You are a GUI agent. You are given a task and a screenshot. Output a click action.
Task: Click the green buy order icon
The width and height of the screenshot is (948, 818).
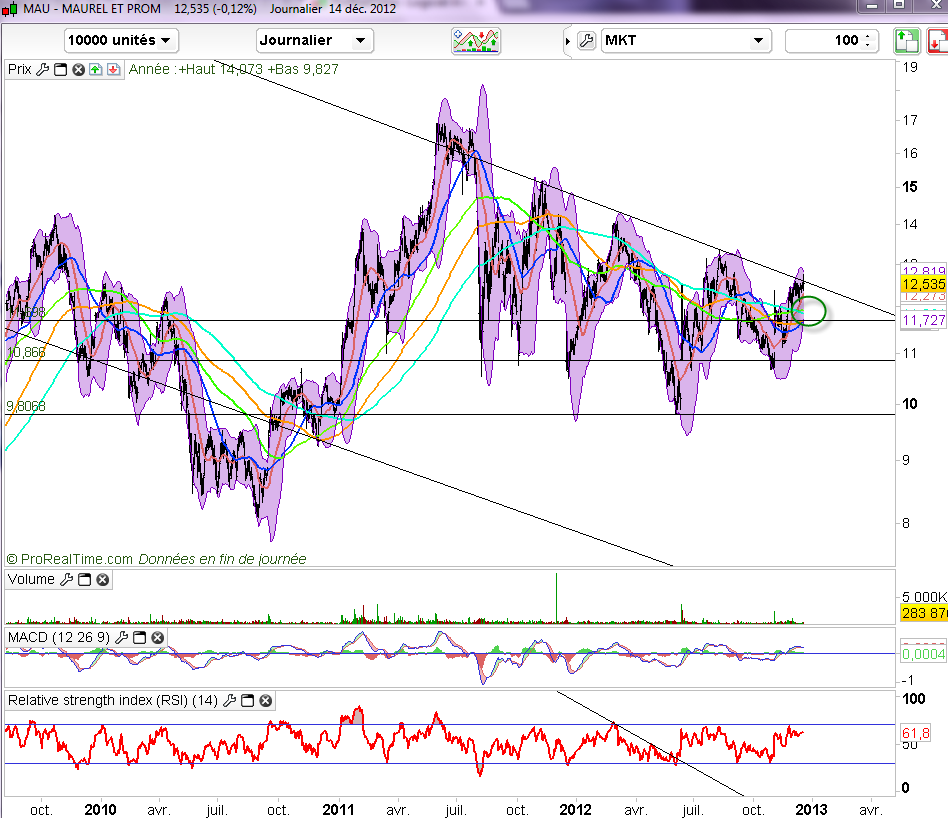(x=906, y=41)
